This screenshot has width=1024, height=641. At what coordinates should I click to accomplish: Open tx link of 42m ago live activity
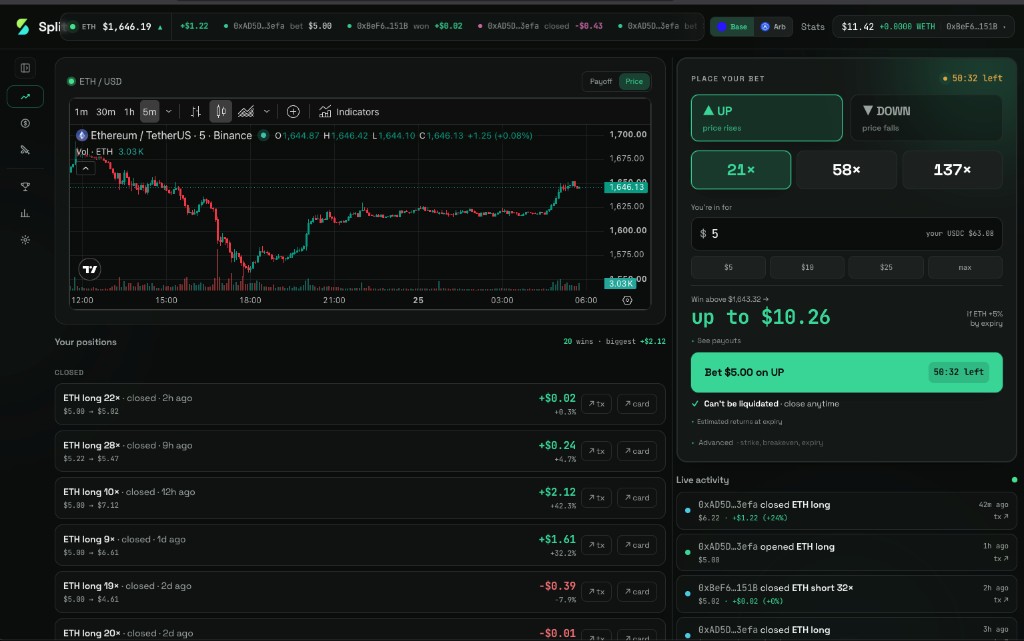pos(1001,516)
